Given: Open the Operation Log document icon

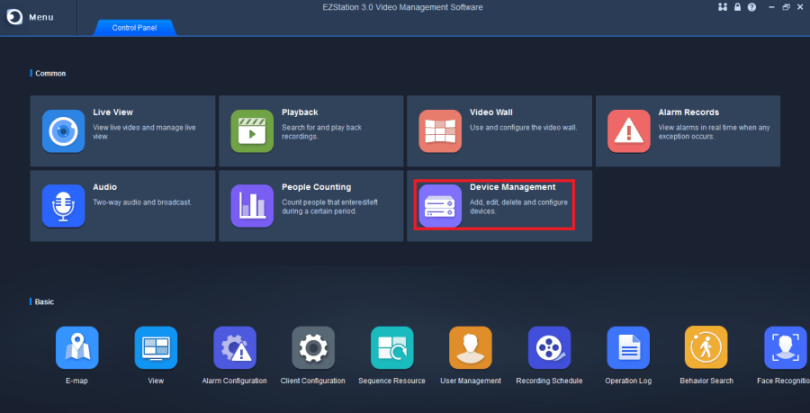Looking at the screenshot, I should tap(628, 347).
